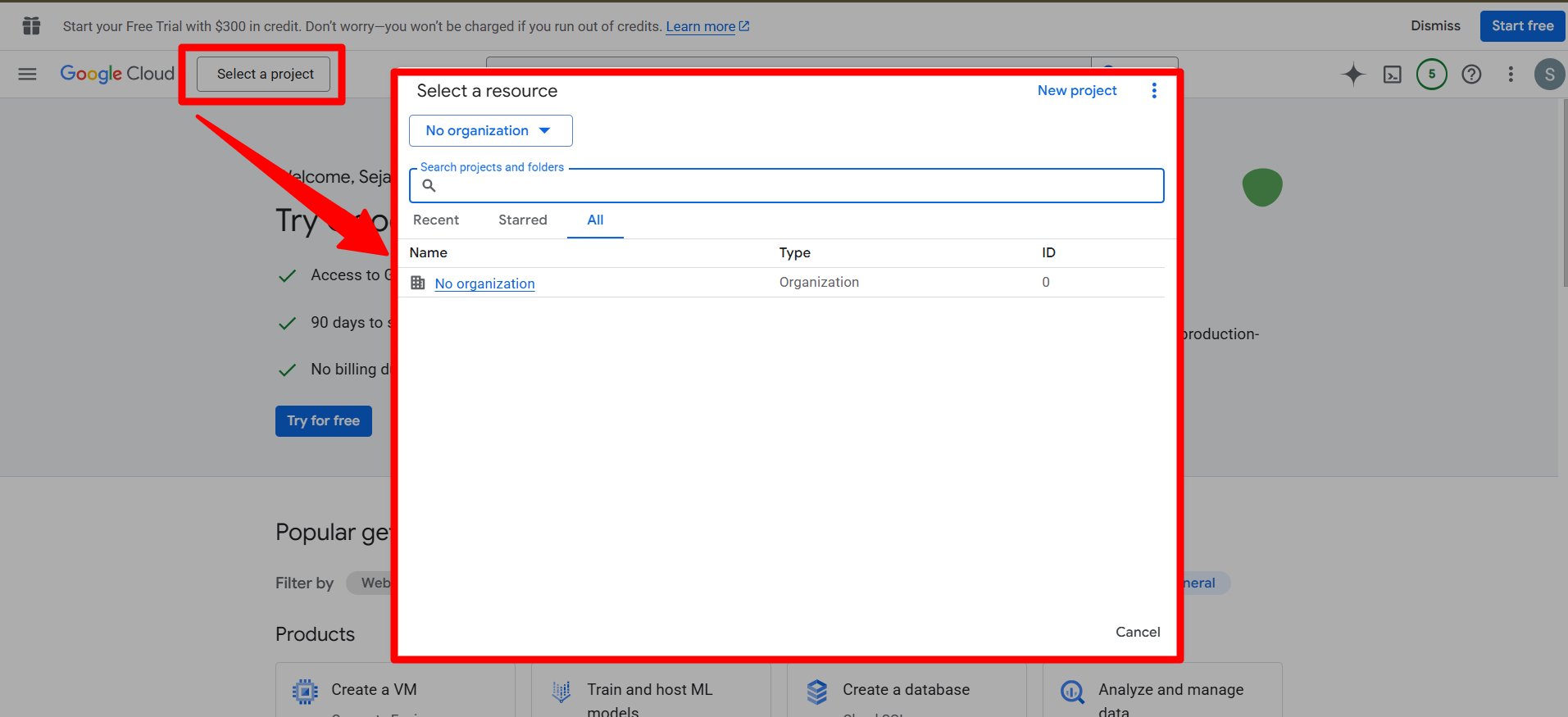Open the dialog's three-dot more options menu
This screenshot has height=717, width=1568.
1154,90
